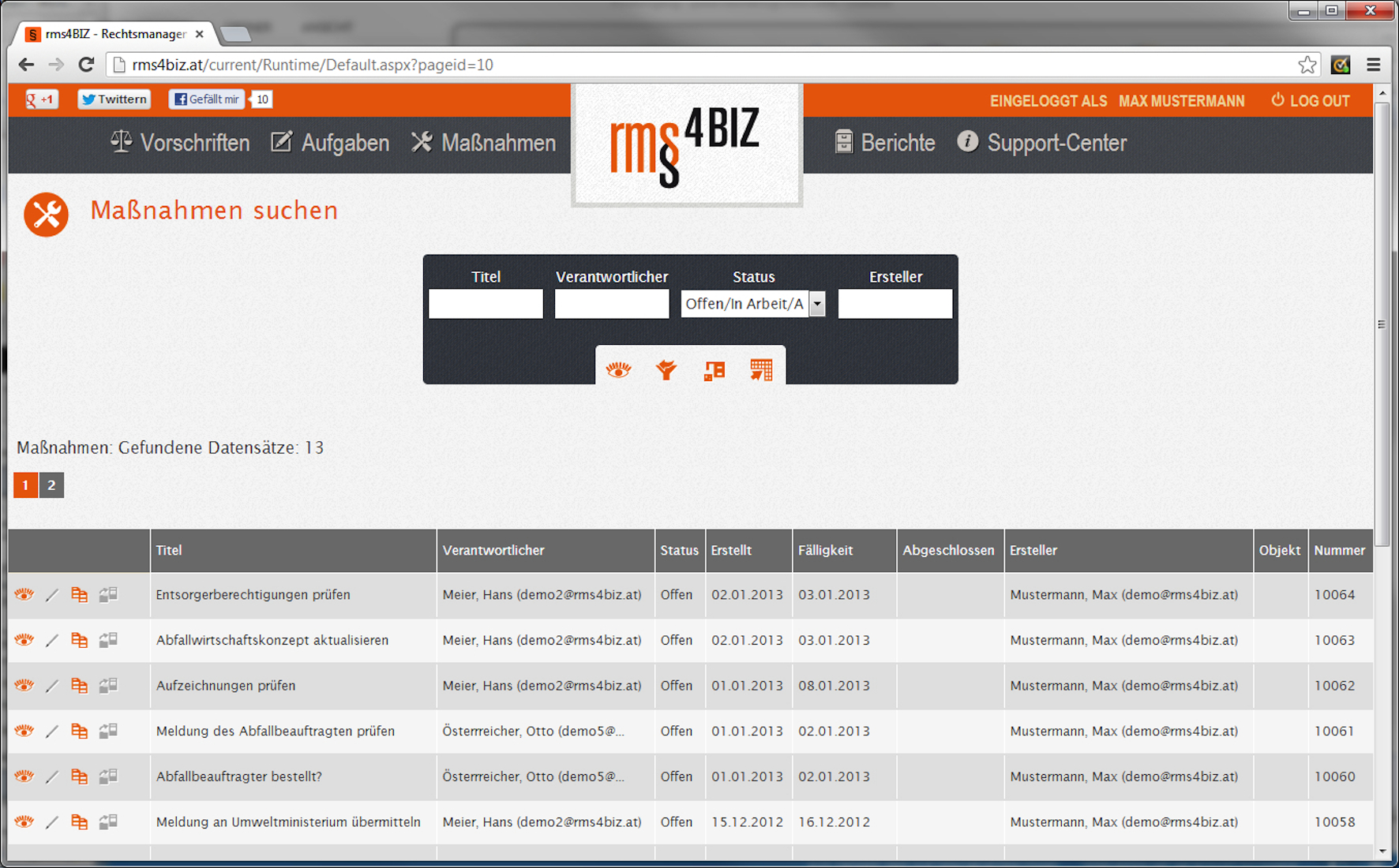
Task: Copy Abfallwirtschaftskonzept aktualisieren via orange duplicate icon
Action: pyautogui.click(x=79, y=640)
